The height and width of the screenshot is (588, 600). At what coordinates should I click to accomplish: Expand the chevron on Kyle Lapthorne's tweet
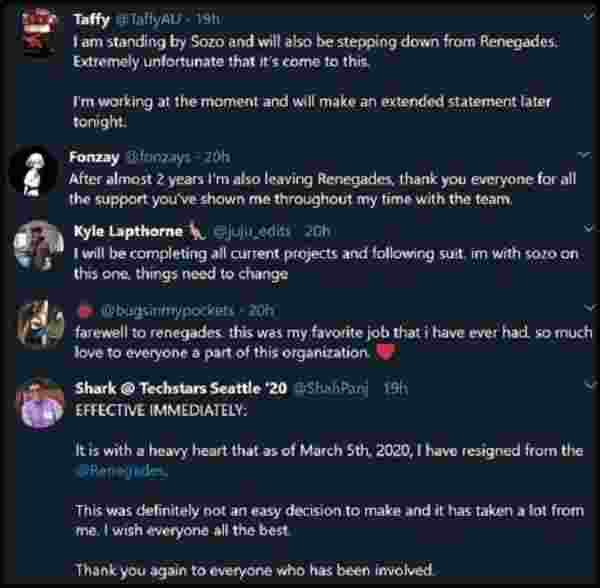pyautogui.click(x=588, y=229)
